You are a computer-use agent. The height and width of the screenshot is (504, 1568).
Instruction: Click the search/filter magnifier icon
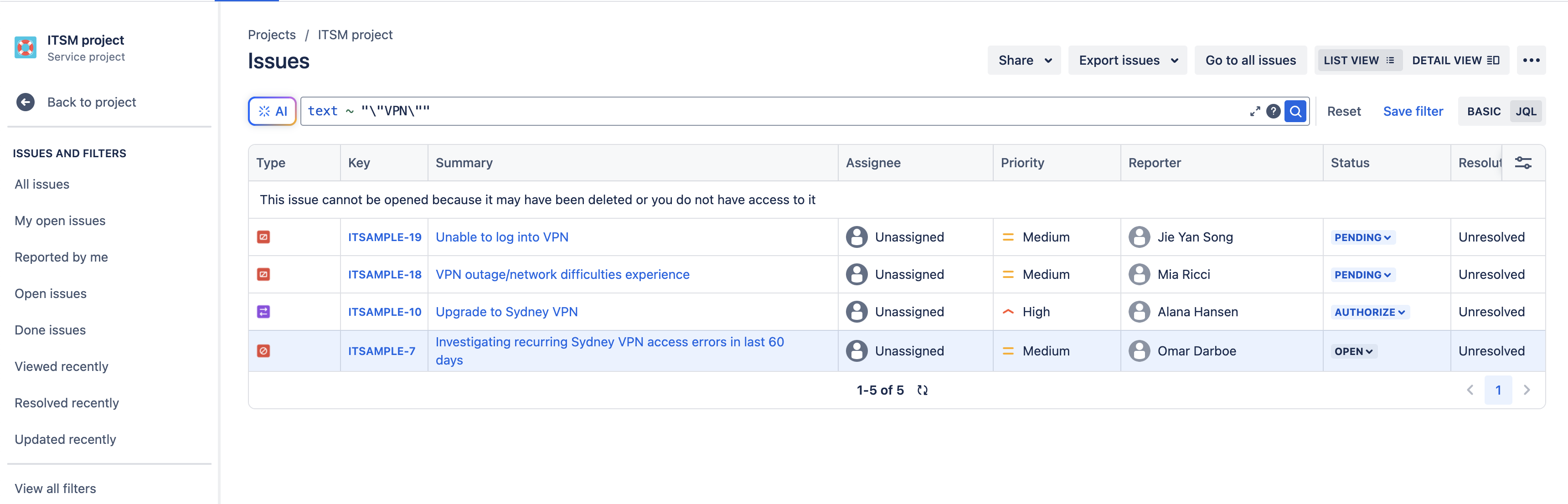point(1297,110)
